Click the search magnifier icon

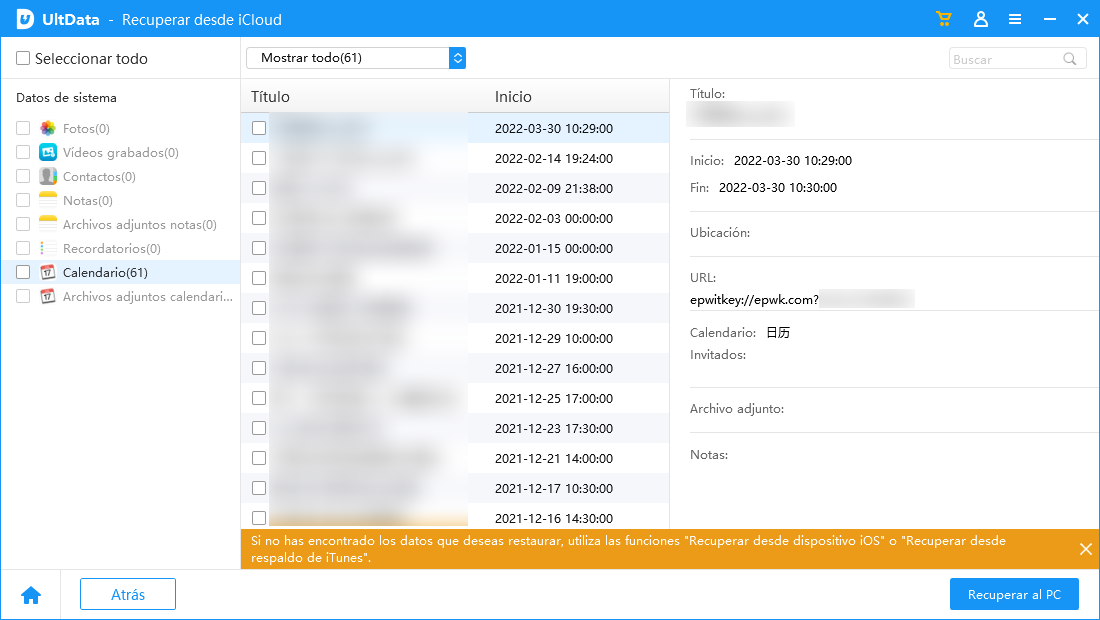pos(1070,59)
